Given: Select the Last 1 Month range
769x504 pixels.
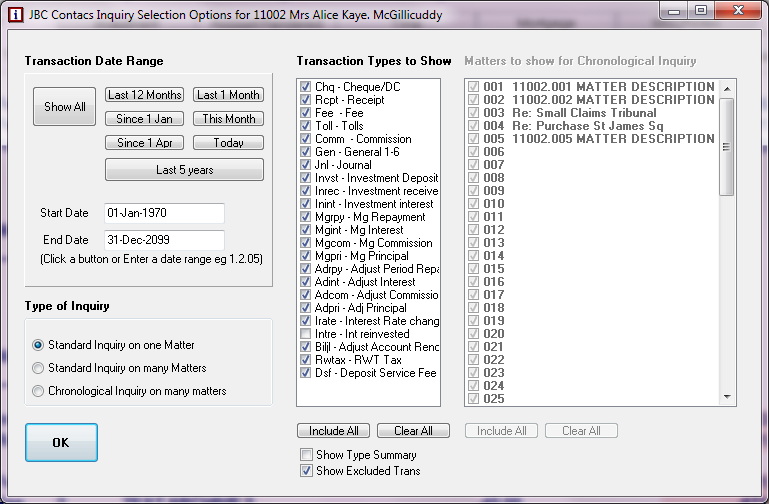Looking at the screenshot, I should click(x=228, y=95).
